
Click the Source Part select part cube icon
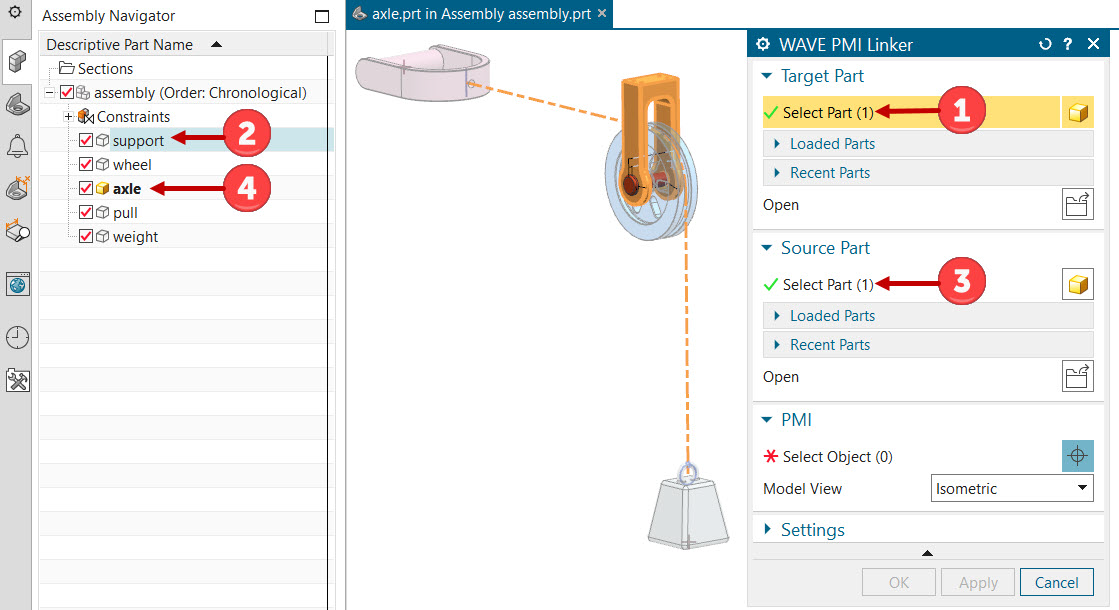coord(1077,285)
